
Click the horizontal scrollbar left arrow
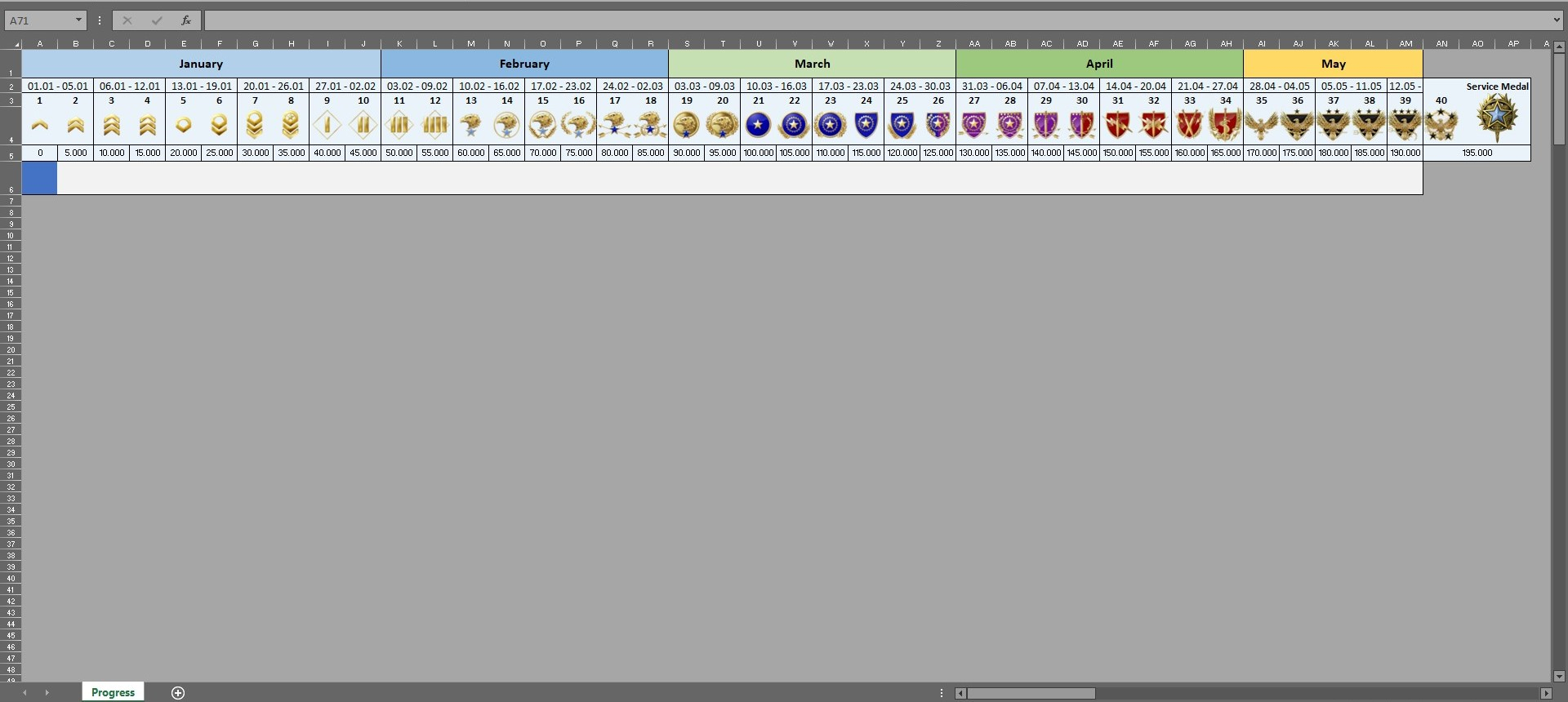(x=961, y=693)
